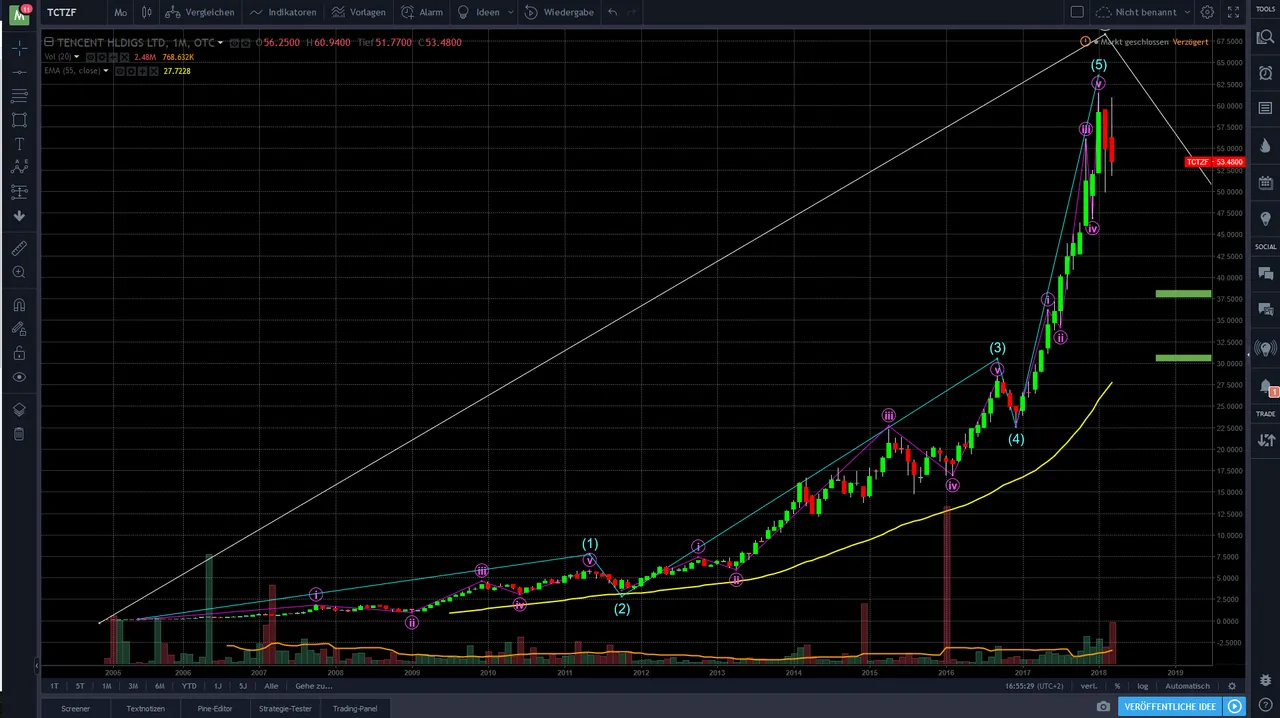Toggle magnet mode for drawings
The height and width of the screenshot is (718, 1280).
tap(19, 305)
